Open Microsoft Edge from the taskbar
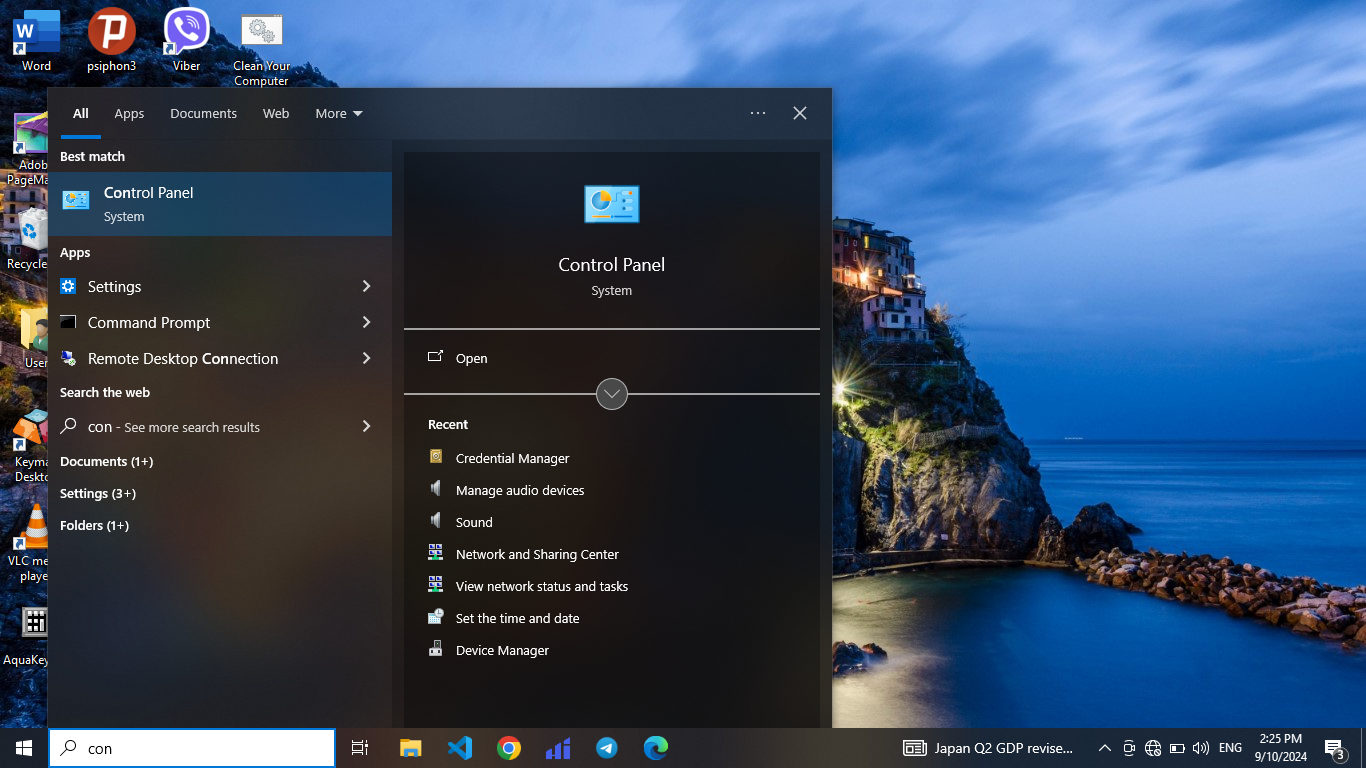This screenshot has height=768, width=1366. pos(656,748)
